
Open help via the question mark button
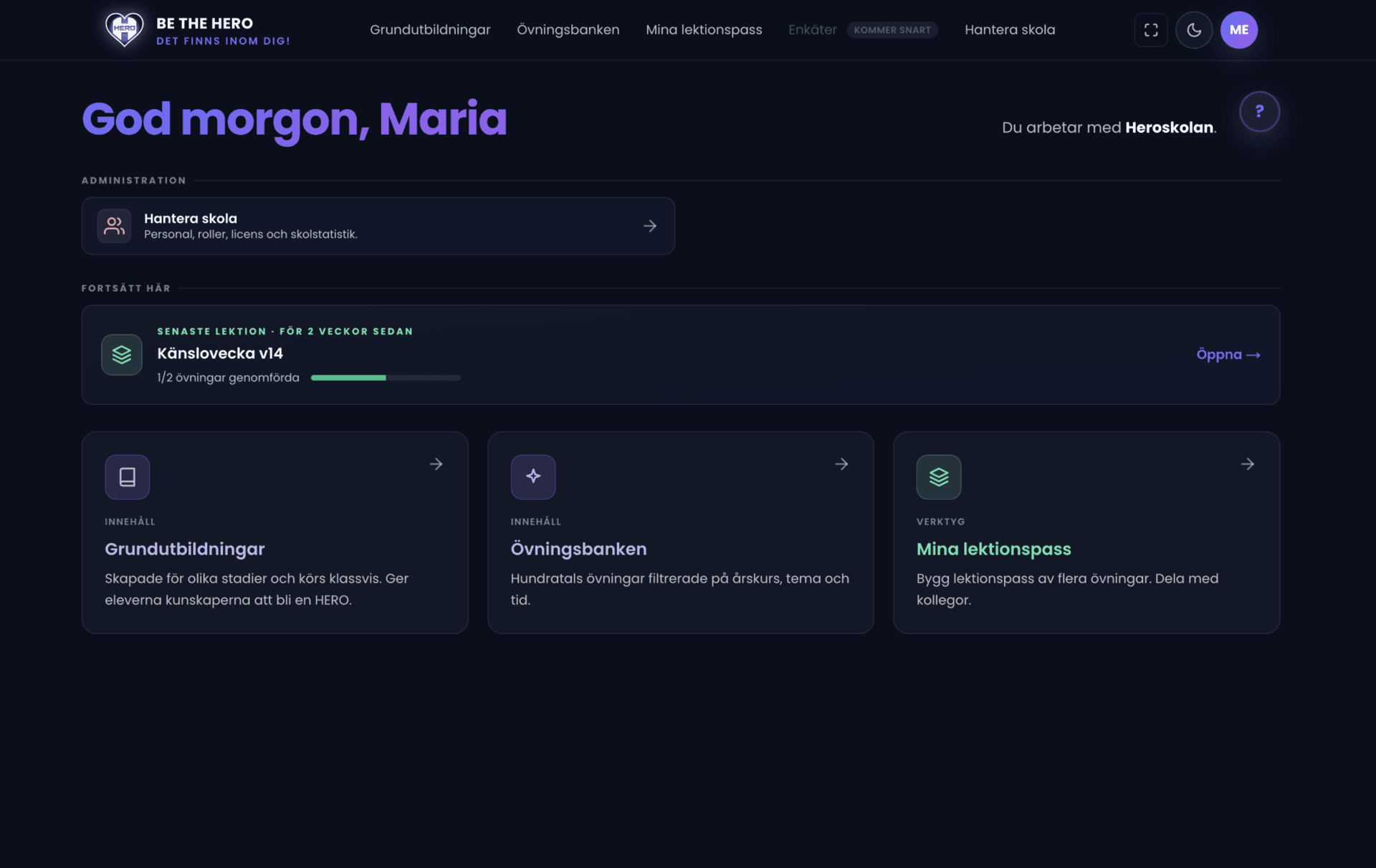pyautogui.click(x=1259, y=112)
